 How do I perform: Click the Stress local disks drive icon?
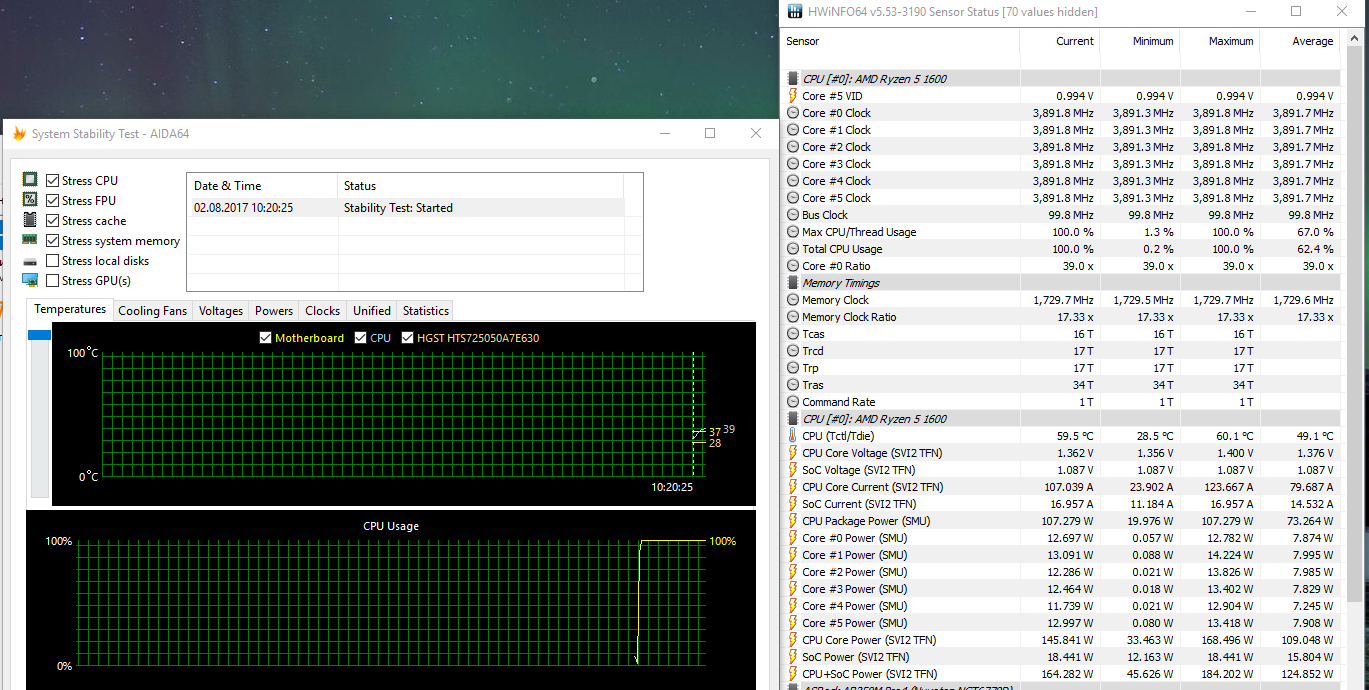(x=30, y=261)
